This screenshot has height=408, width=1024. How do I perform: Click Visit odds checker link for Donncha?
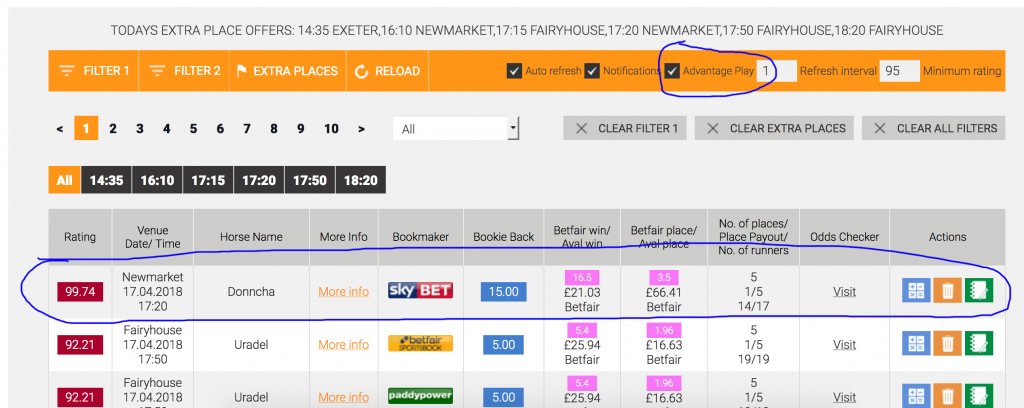(x=844, y=291)
